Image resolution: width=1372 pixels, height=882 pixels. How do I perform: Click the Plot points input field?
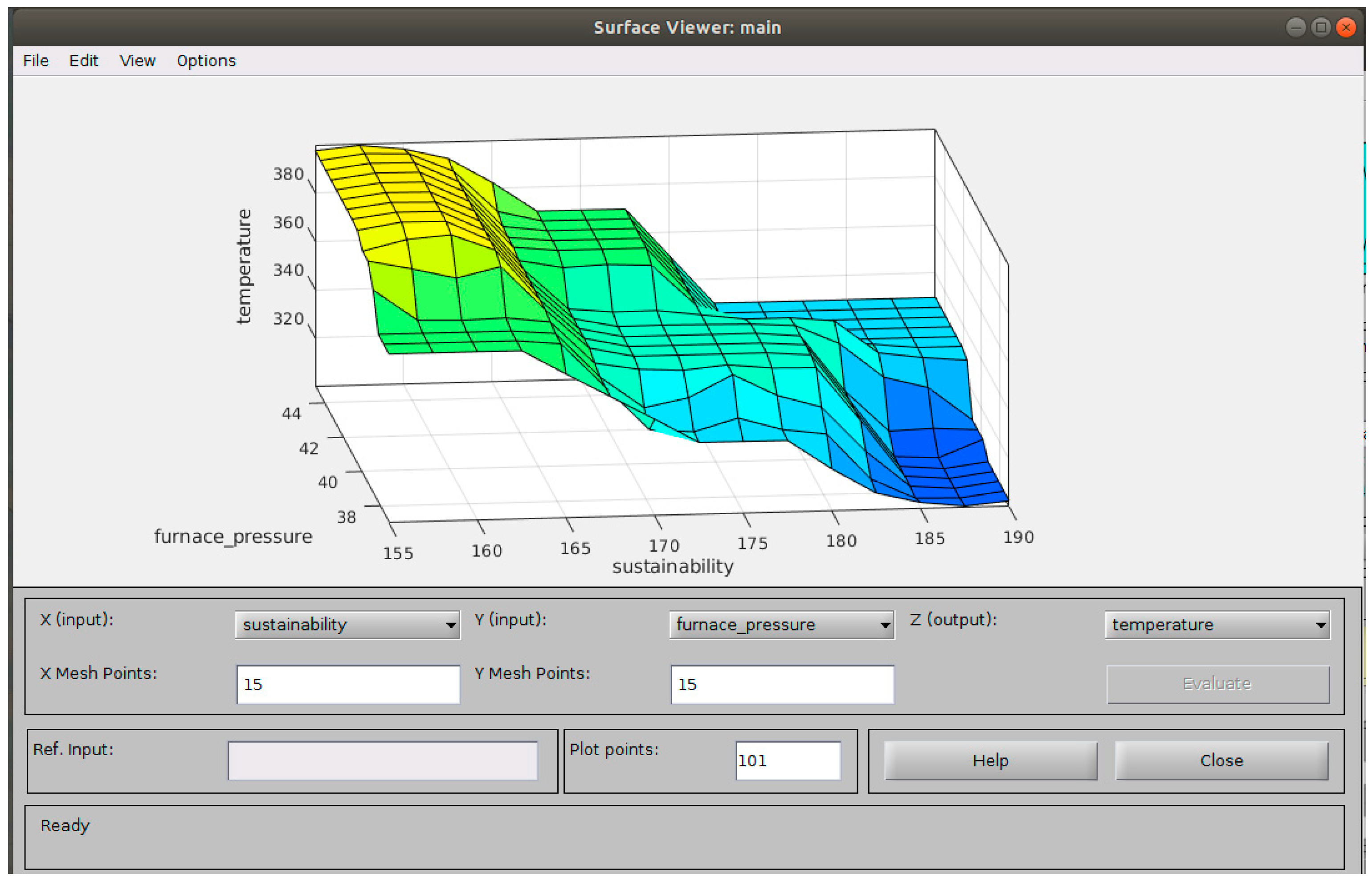pyautogui.click(x=788, y=761)
